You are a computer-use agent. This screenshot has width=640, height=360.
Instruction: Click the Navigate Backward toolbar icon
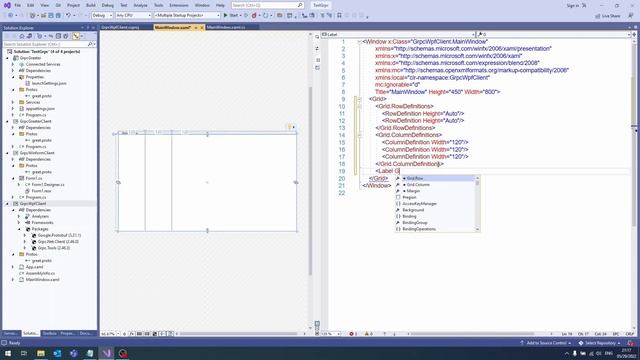click(11, 16)
